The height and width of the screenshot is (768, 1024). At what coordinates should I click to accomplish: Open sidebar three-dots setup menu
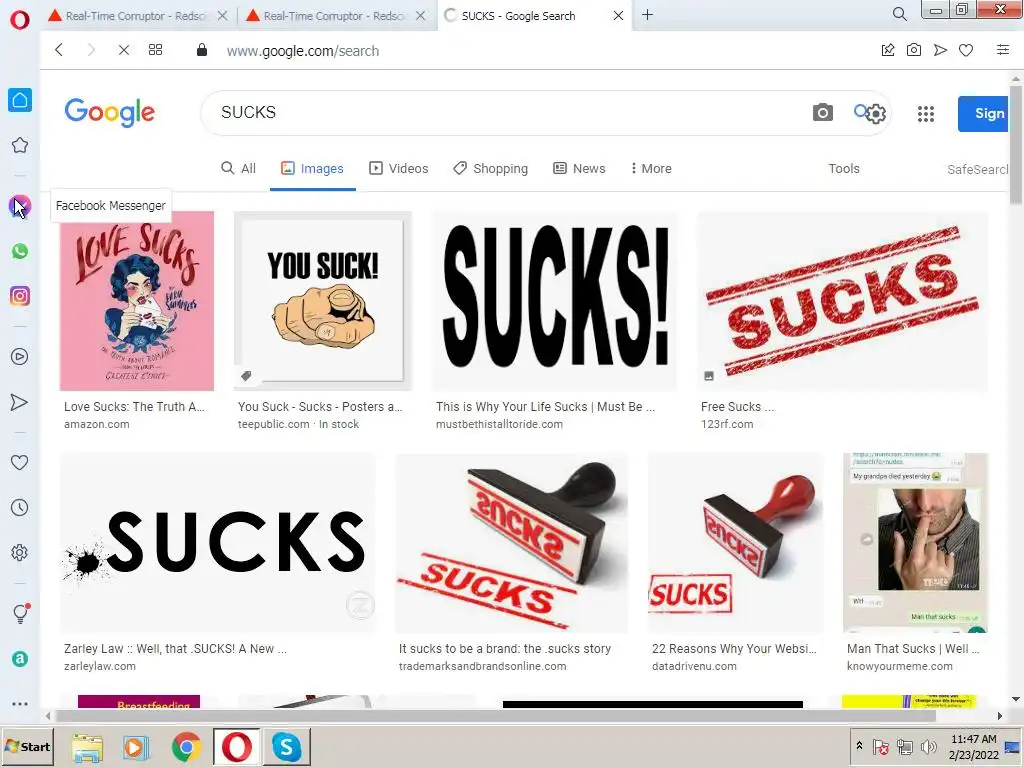(x=20, y=704)
